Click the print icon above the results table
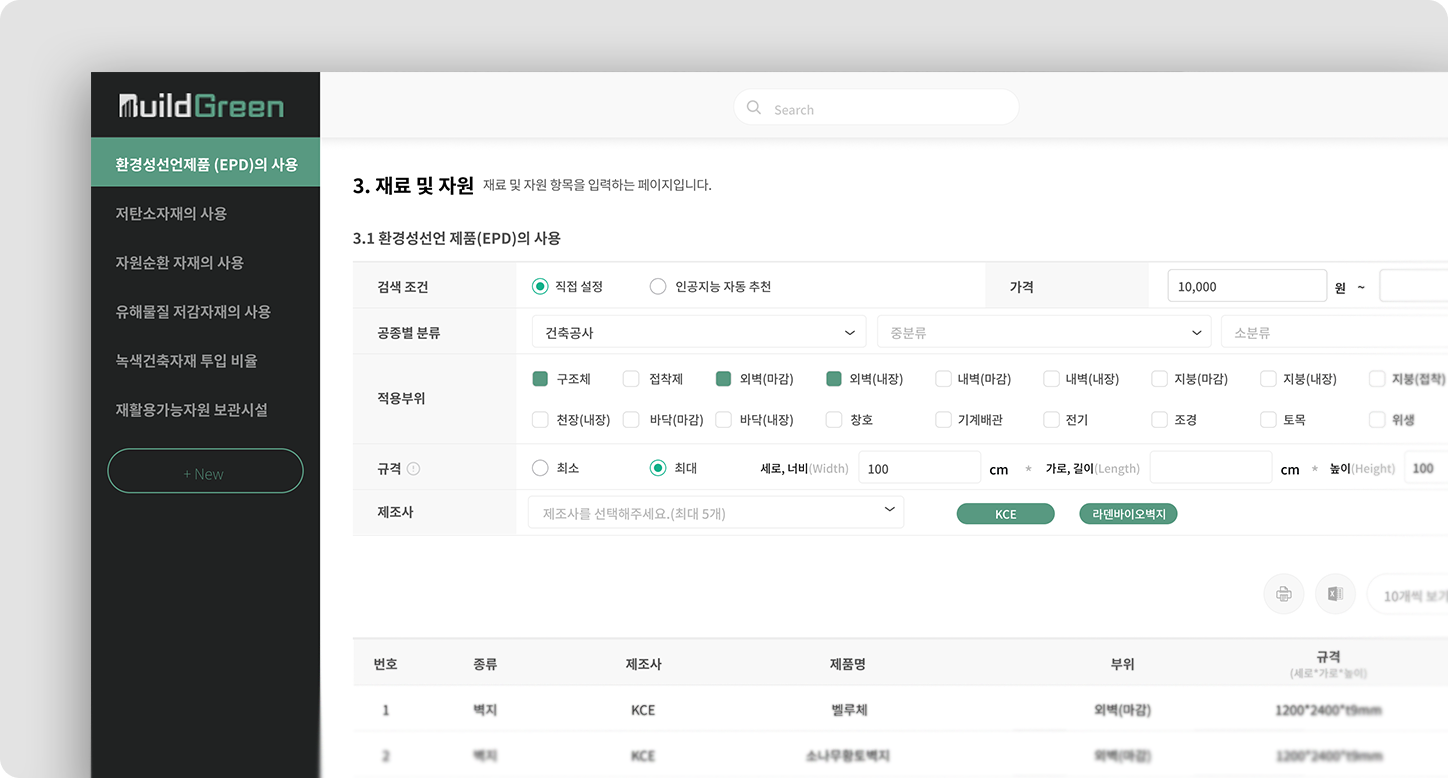Screen dimensions: 1448x778 click(1283, 593)
